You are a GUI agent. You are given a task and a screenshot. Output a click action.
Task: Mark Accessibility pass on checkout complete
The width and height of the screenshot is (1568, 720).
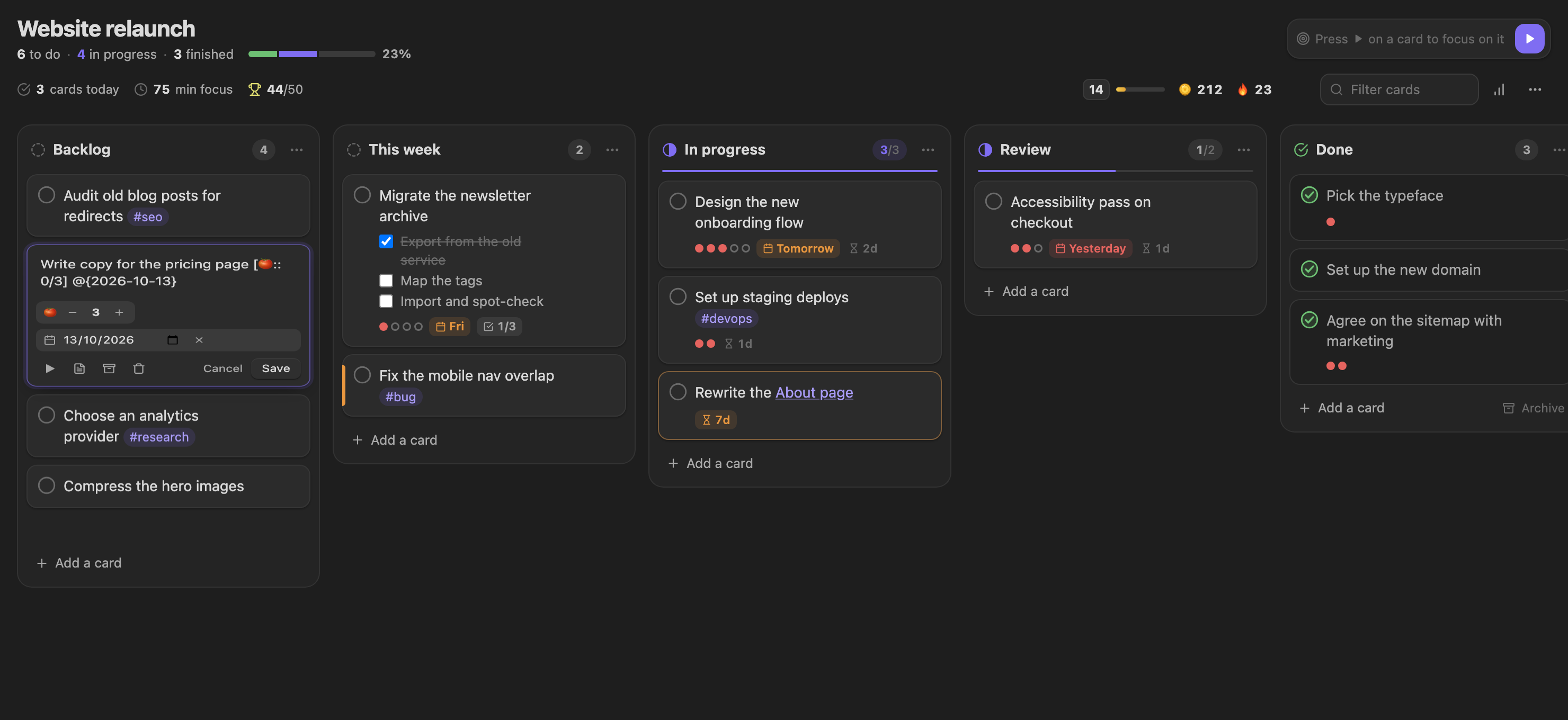993,201
